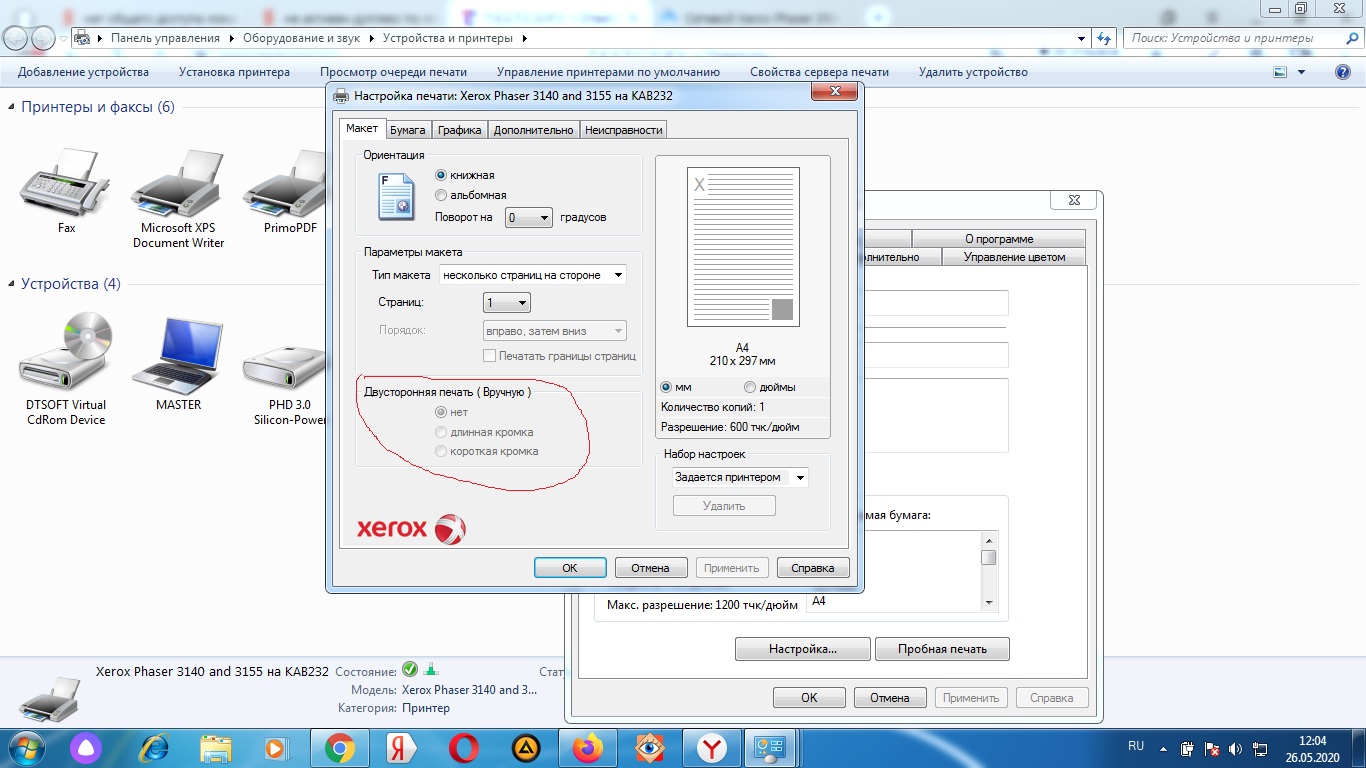Click the A4 page preview thumbnail

click(743, 246)
